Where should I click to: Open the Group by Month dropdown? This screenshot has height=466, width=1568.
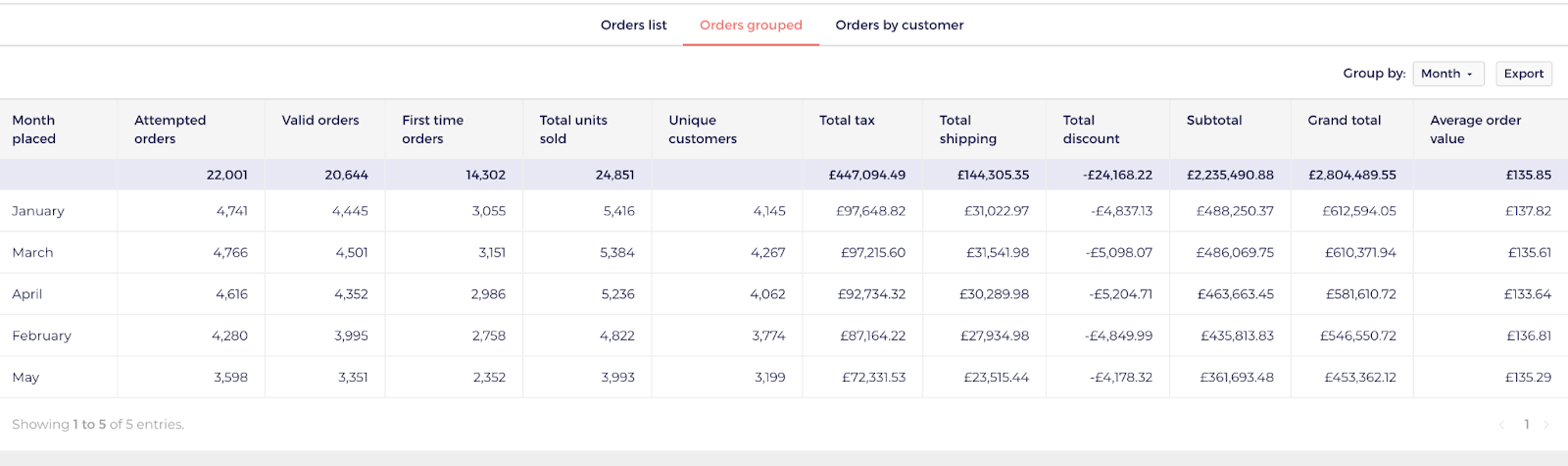point(1447,74)
